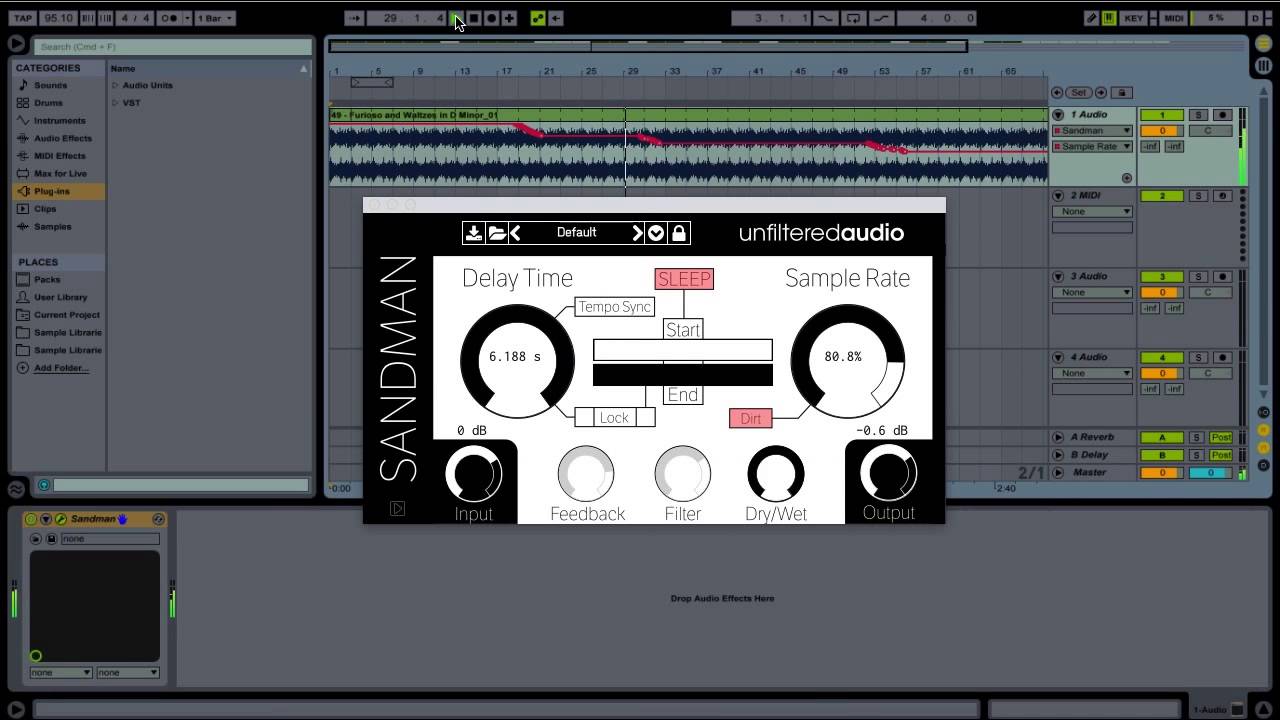The height and width of the screenshot is (720, 1280).
Task: Click the Output gain knob
Action: pos(888,474)
